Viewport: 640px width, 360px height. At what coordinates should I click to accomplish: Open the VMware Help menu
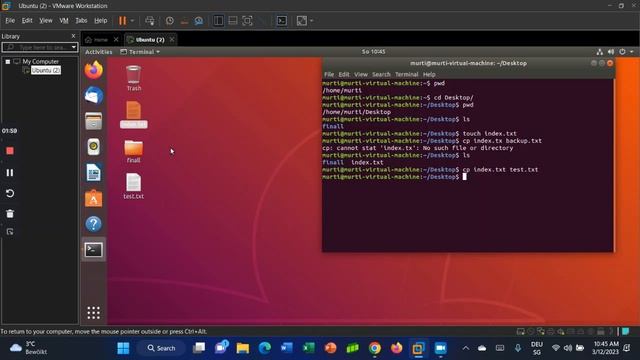pos(100,20)
